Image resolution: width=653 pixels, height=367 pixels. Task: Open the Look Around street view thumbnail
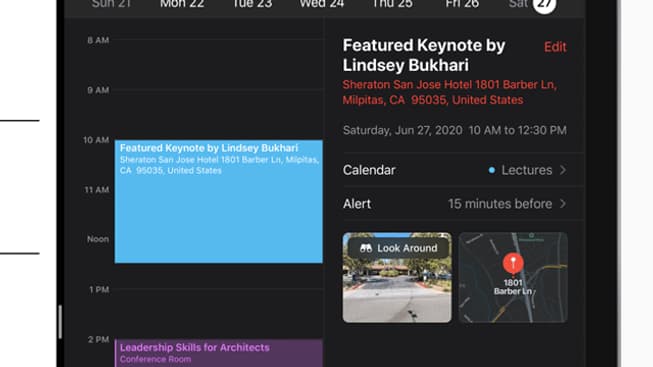[397, 277]
